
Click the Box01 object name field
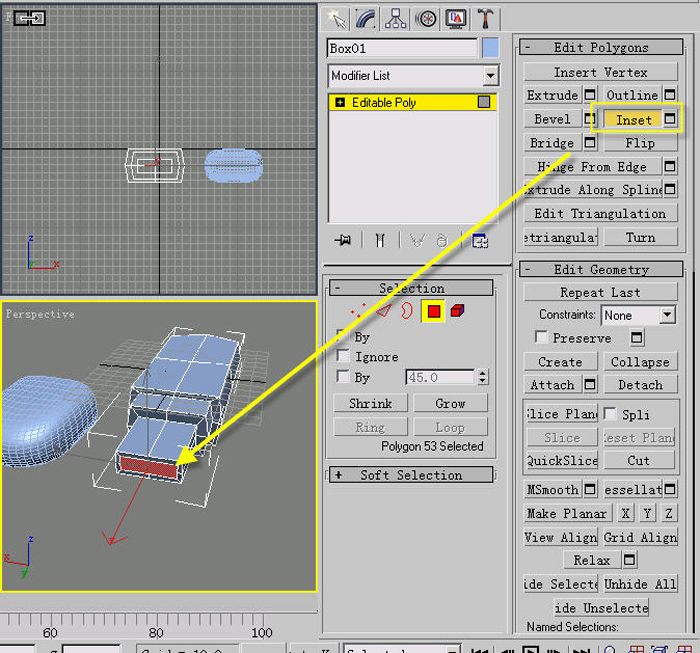click(x=402, y=48)
